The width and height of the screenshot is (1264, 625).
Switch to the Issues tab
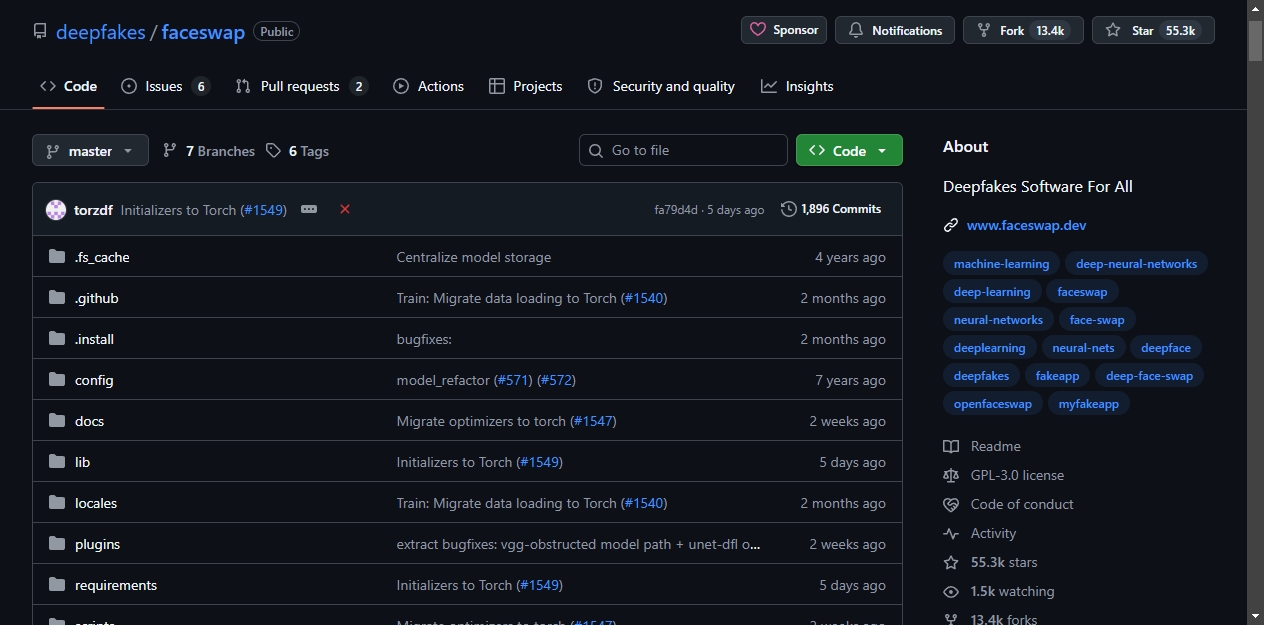point(165,86)
